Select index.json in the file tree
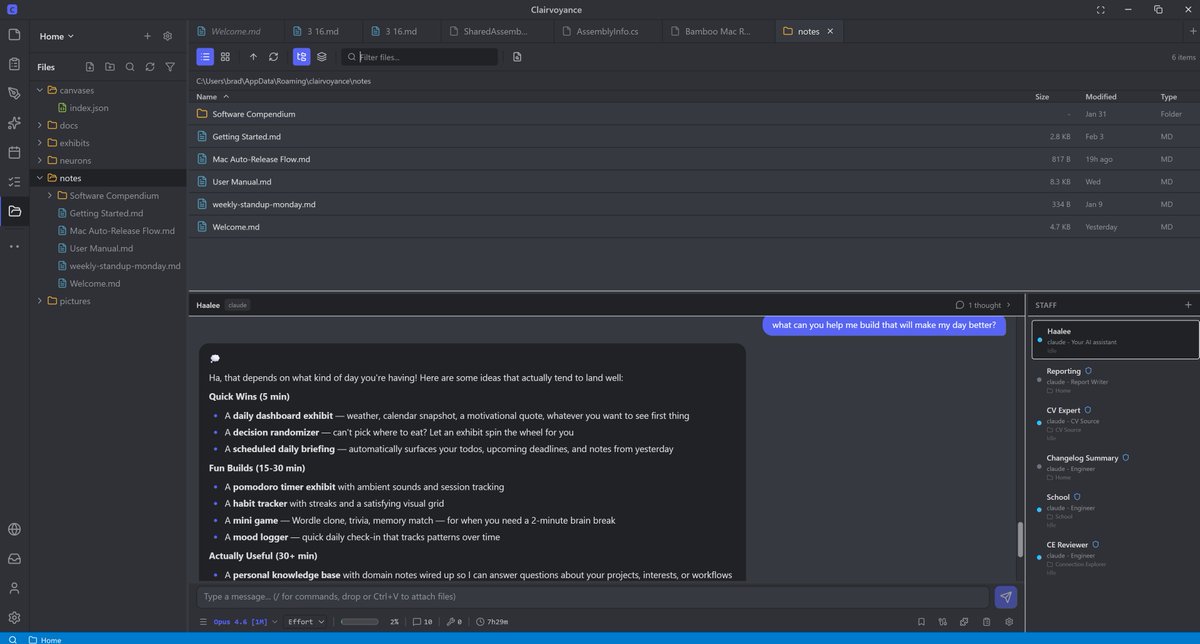 point(89,108)
